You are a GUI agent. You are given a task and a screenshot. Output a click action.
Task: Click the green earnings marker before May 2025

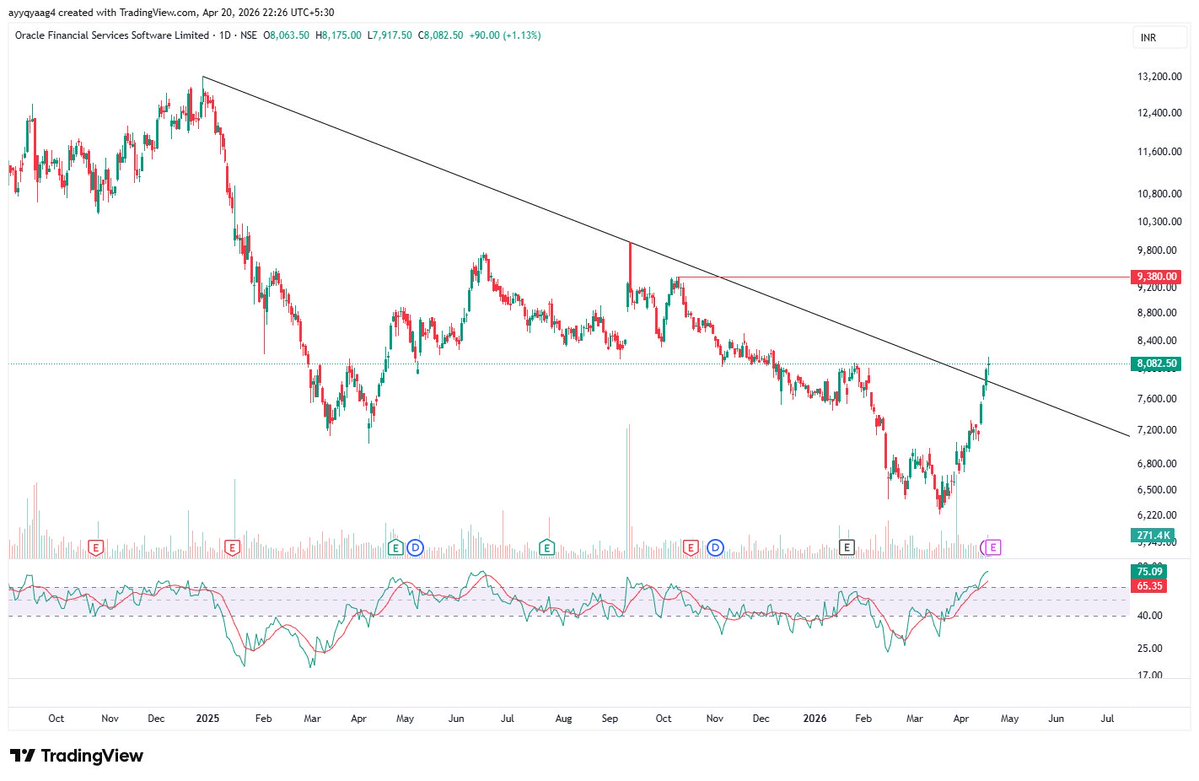pyautogui.click(x=395, y=547)
